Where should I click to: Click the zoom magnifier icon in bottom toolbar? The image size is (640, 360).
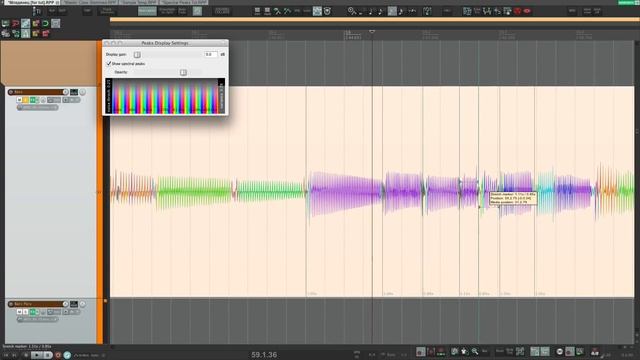point(475,351)
